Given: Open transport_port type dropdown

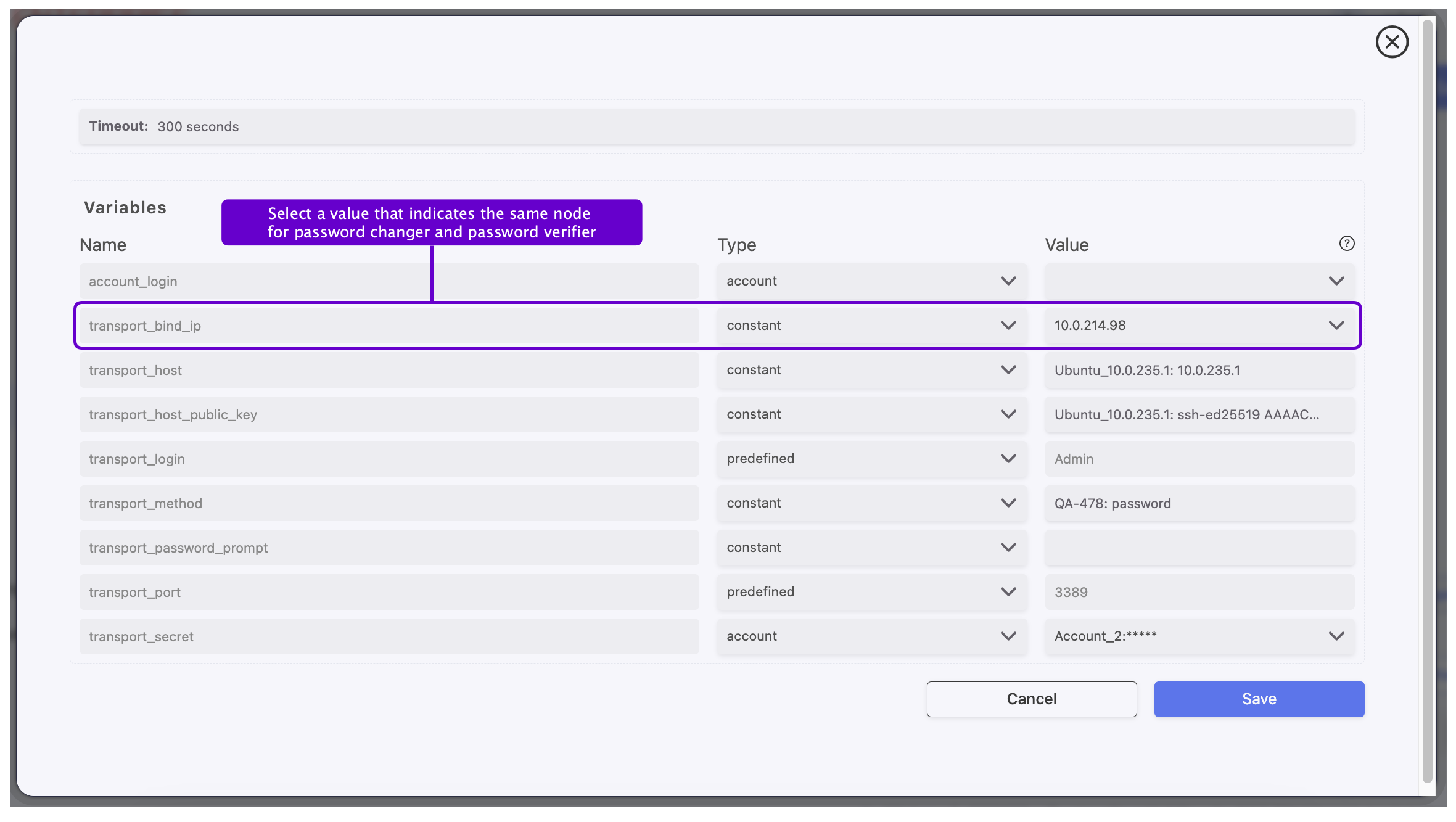Looking at the screenshot, I should [871, 592].
